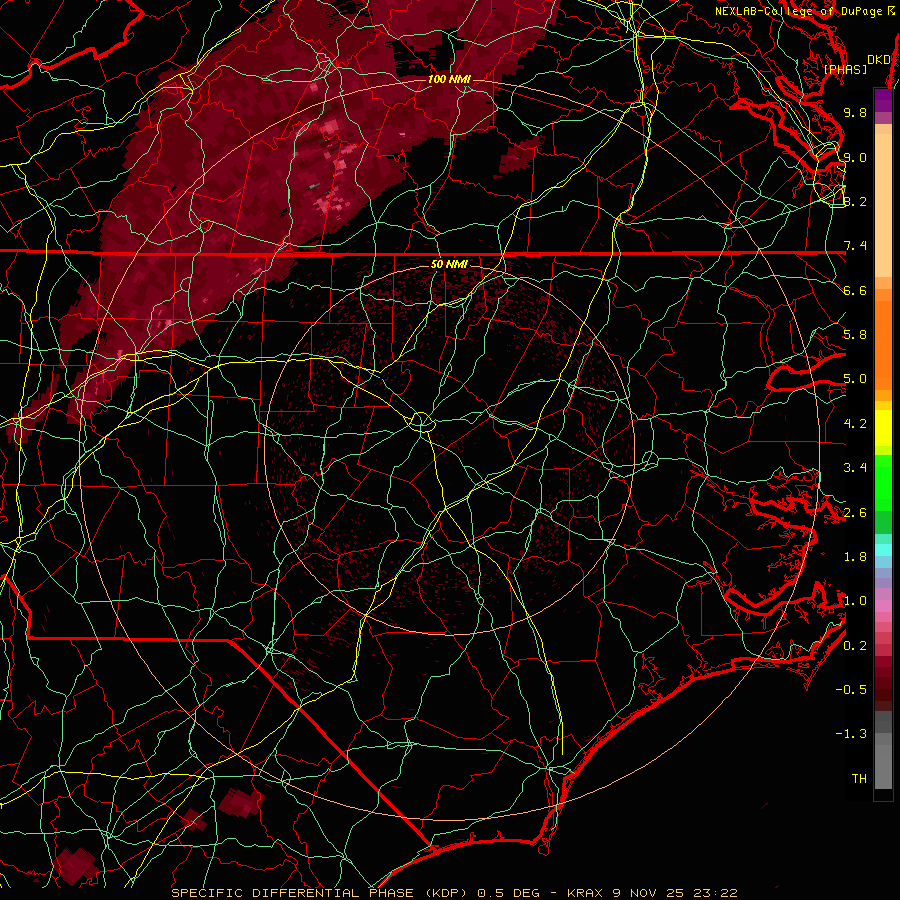Click the cyan segment of the color bar
The image size is (900, 900).
tap(883, 550)
